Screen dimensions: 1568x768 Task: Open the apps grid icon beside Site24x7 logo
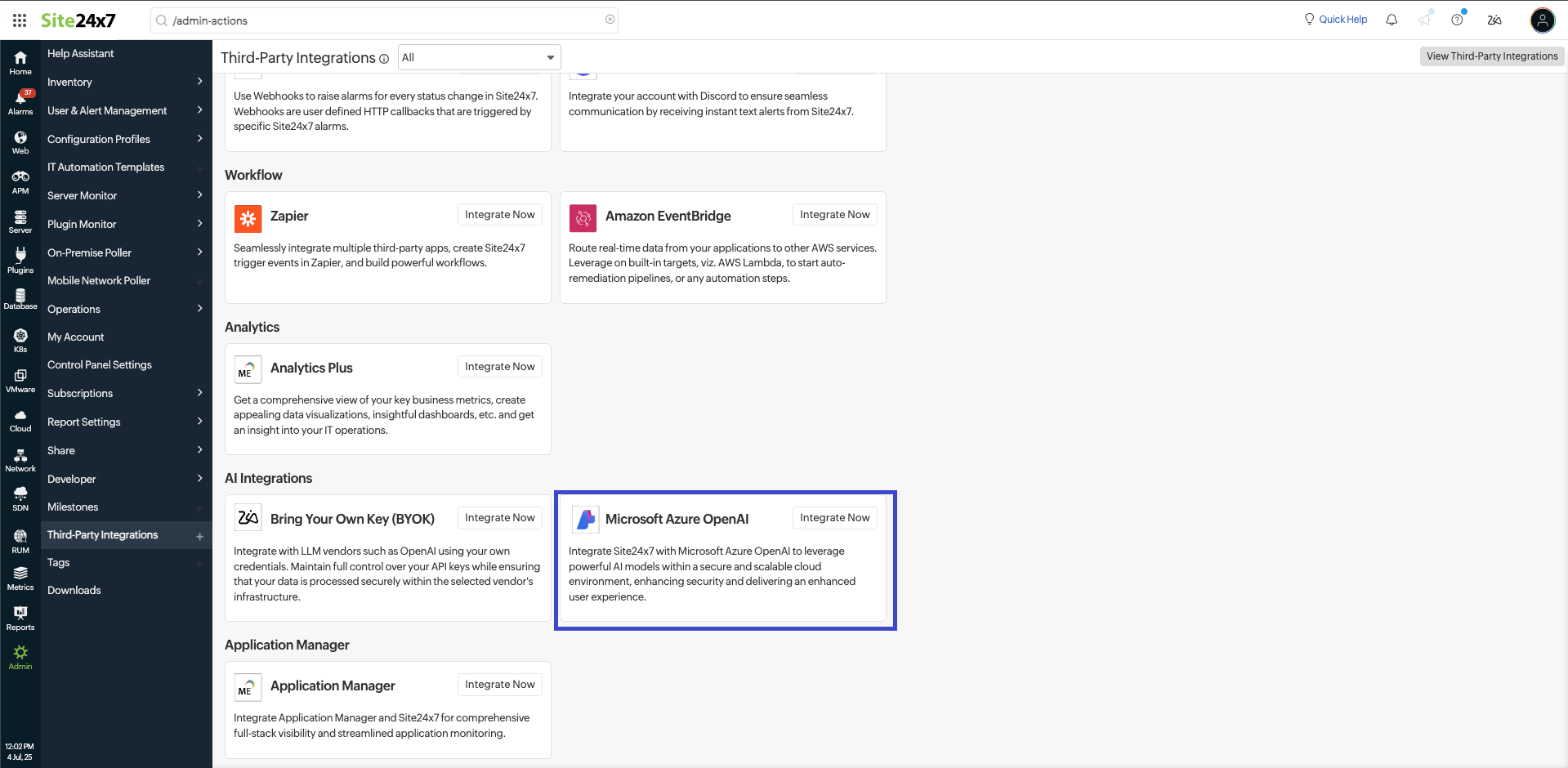19,20
